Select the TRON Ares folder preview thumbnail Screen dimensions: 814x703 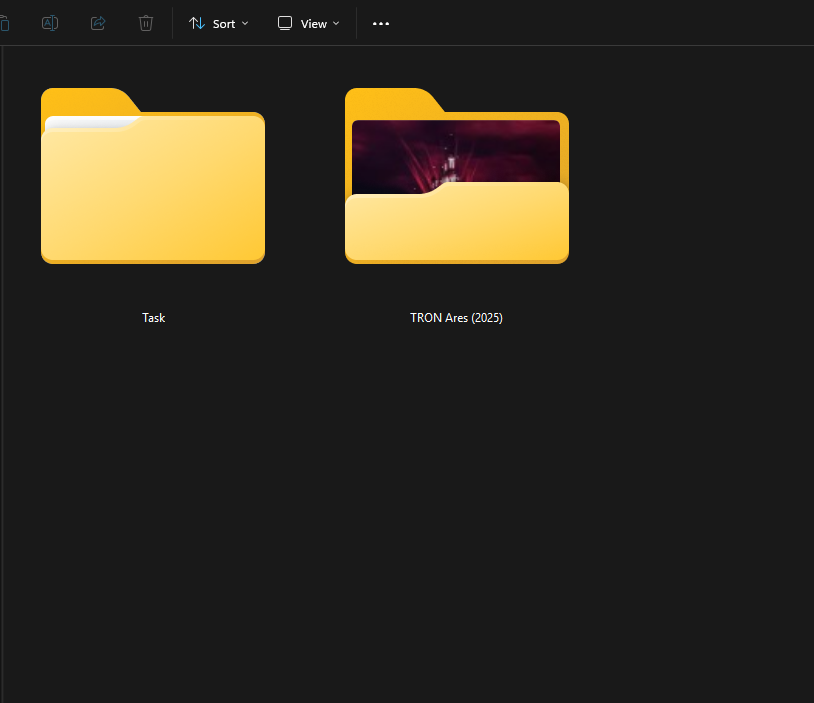pyautogui.click(x=456, y=150)
